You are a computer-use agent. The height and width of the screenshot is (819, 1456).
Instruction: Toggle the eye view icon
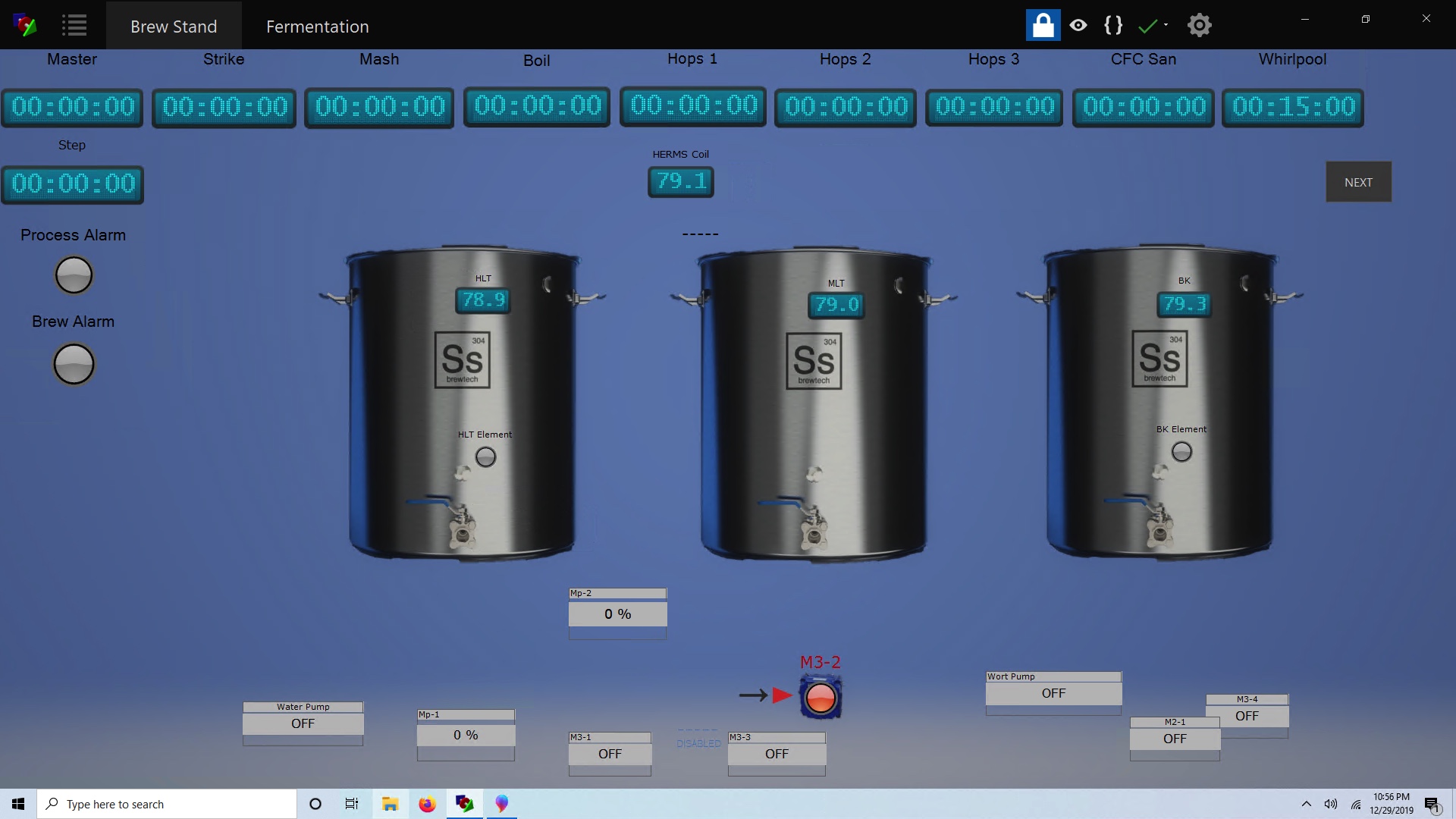[1078, 25]
